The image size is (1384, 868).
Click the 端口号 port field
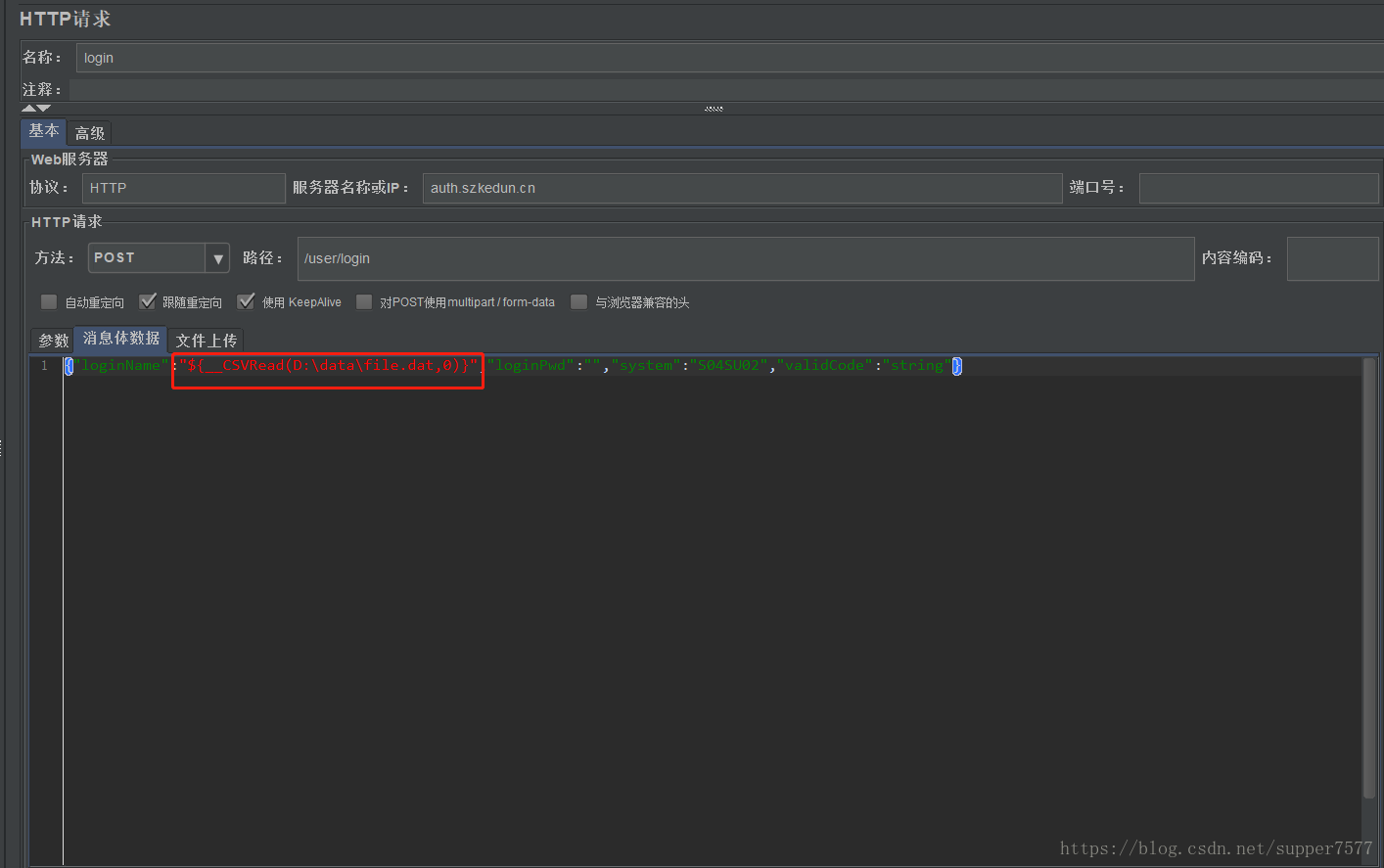[x=1259, y=188]
